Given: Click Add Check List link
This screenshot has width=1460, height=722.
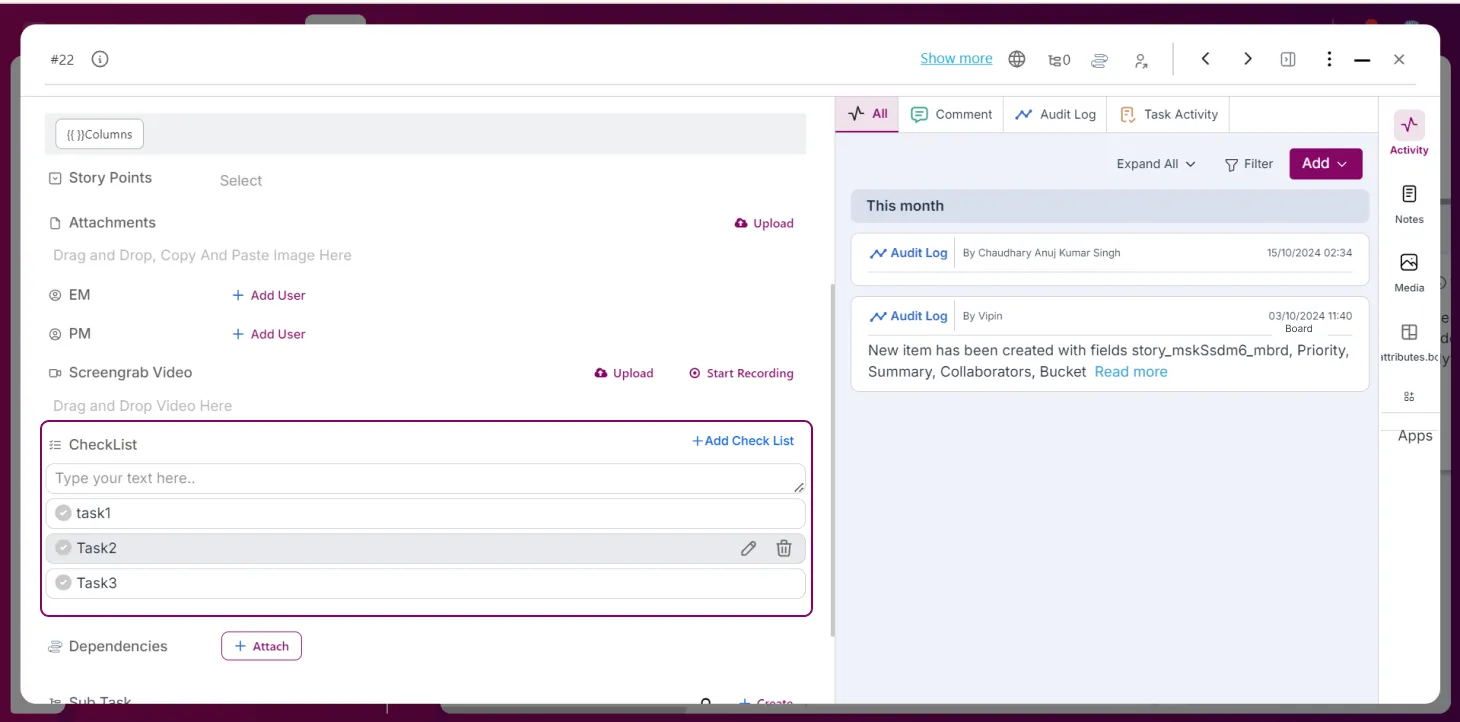Looking at the screenshot, I should pyautogui.click(x=743, y=441).
